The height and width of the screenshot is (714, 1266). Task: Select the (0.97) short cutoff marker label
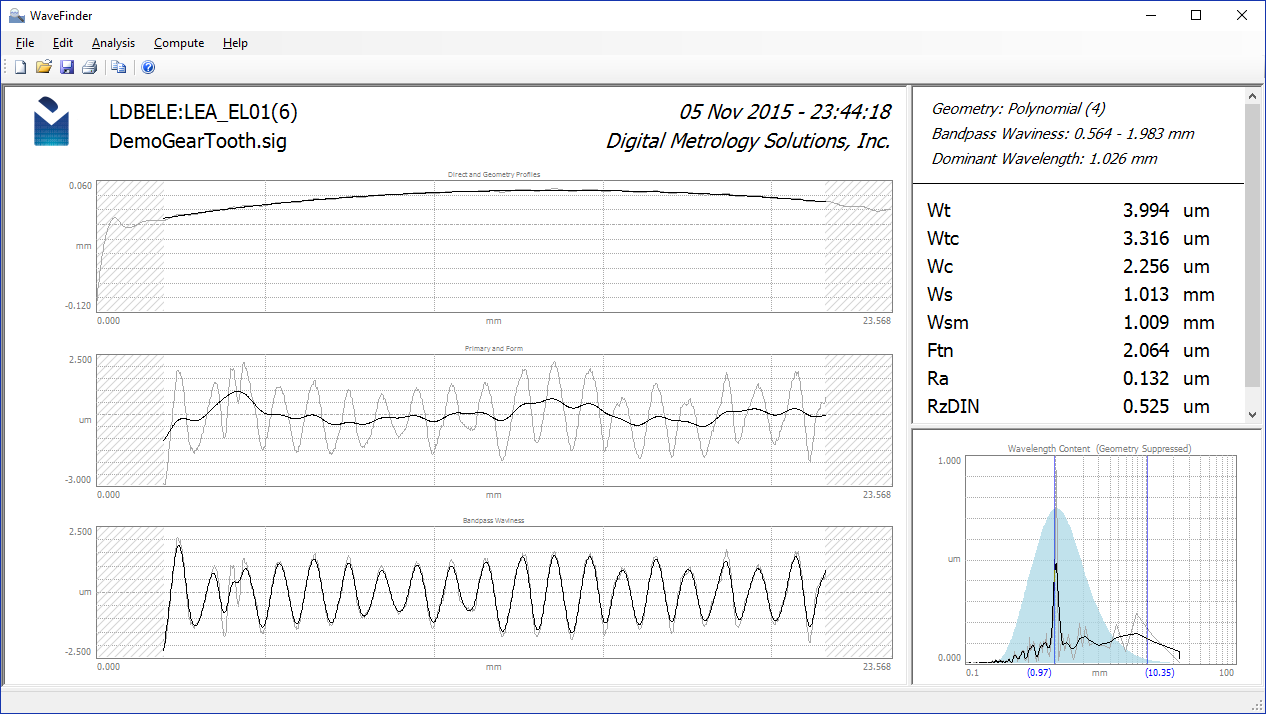pyautogui.click(x=1039, y=673)
